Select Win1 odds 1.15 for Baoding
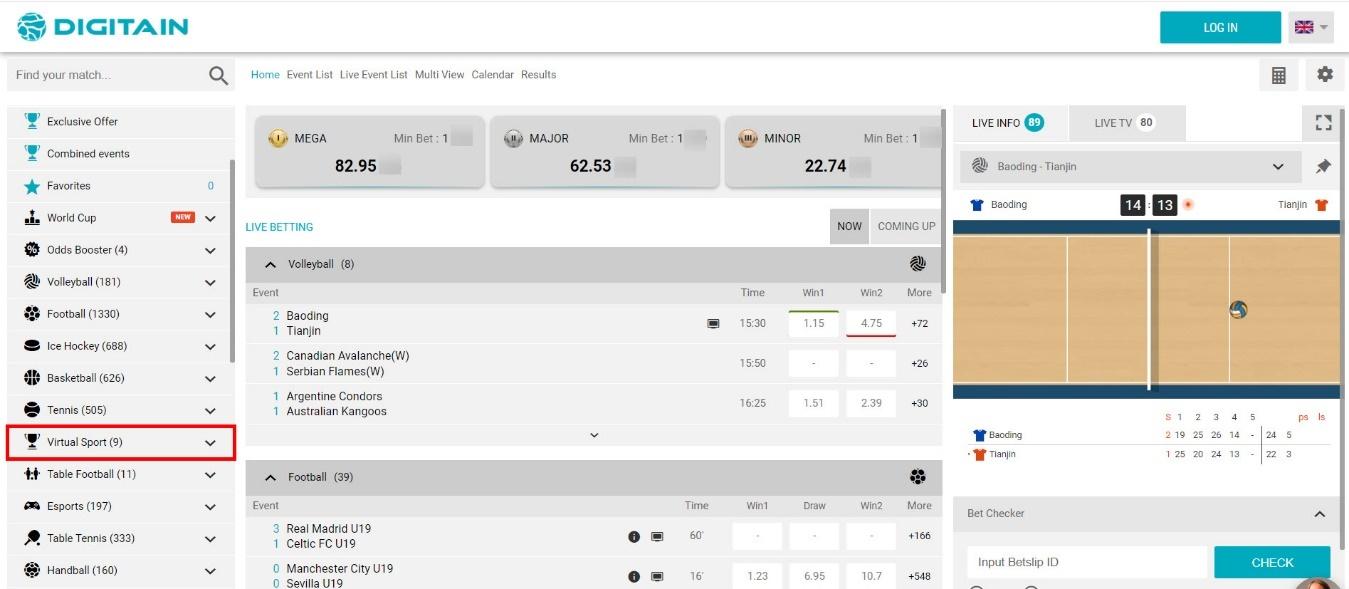 813,324
